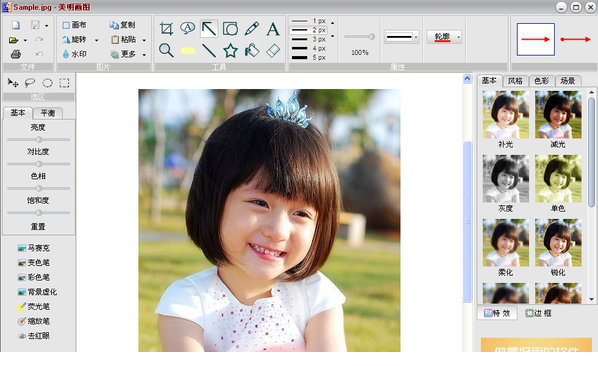
Task: Click the line width list down arrow
Action: click(333, 36)
